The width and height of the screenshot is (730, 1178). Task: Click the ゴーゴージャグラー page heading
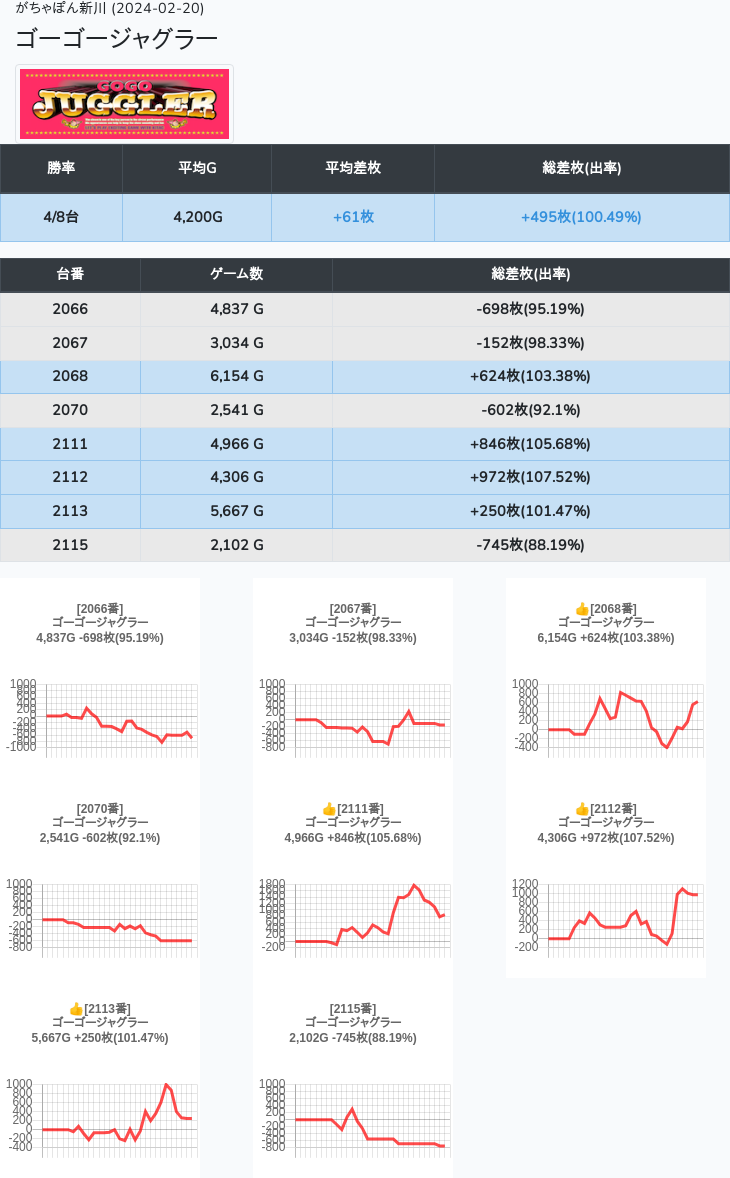click(x=116, y=39)
